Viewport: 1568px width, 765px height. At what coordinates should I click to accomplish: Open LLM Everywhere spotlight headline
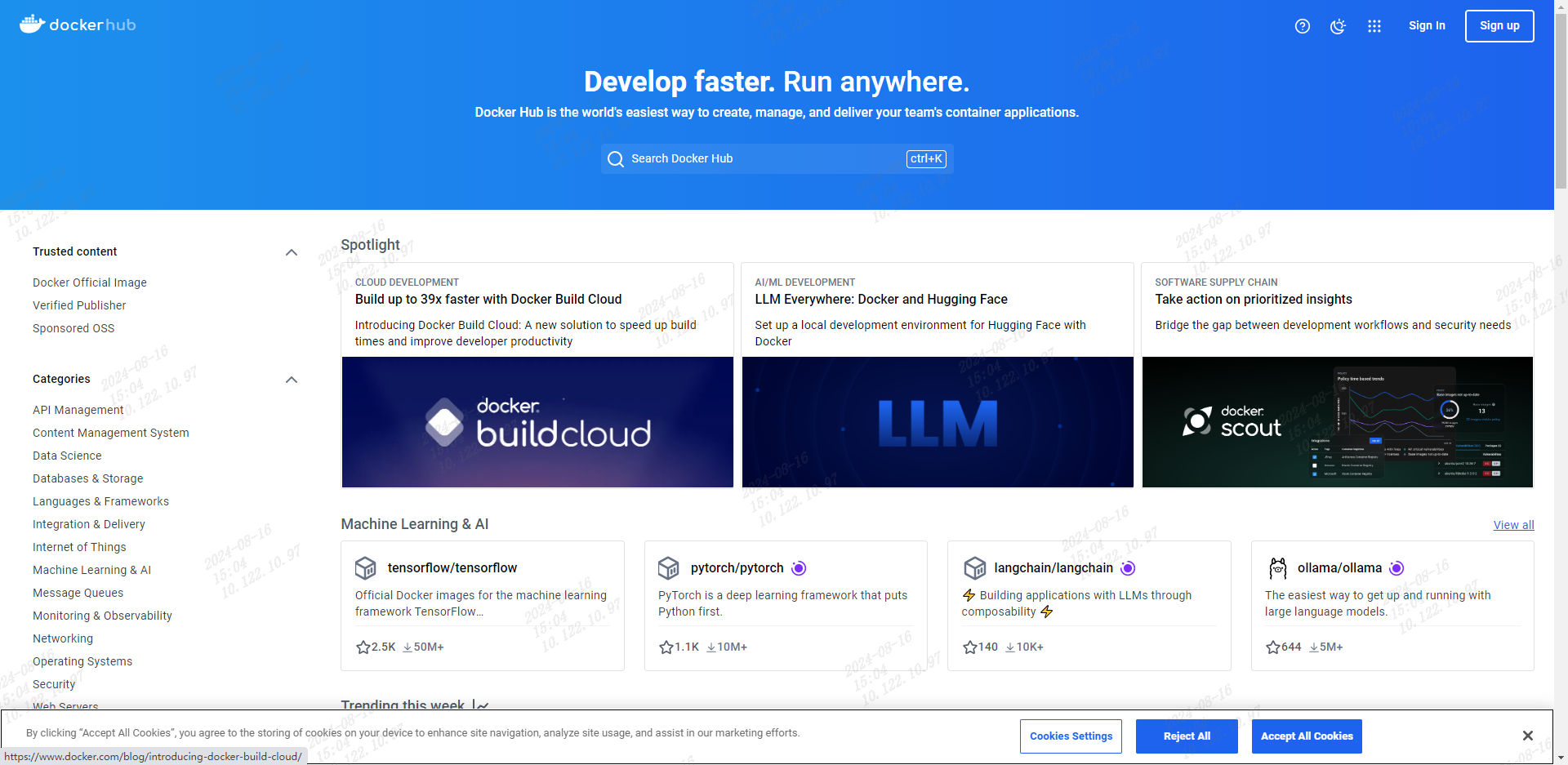(x=881, y=300)
